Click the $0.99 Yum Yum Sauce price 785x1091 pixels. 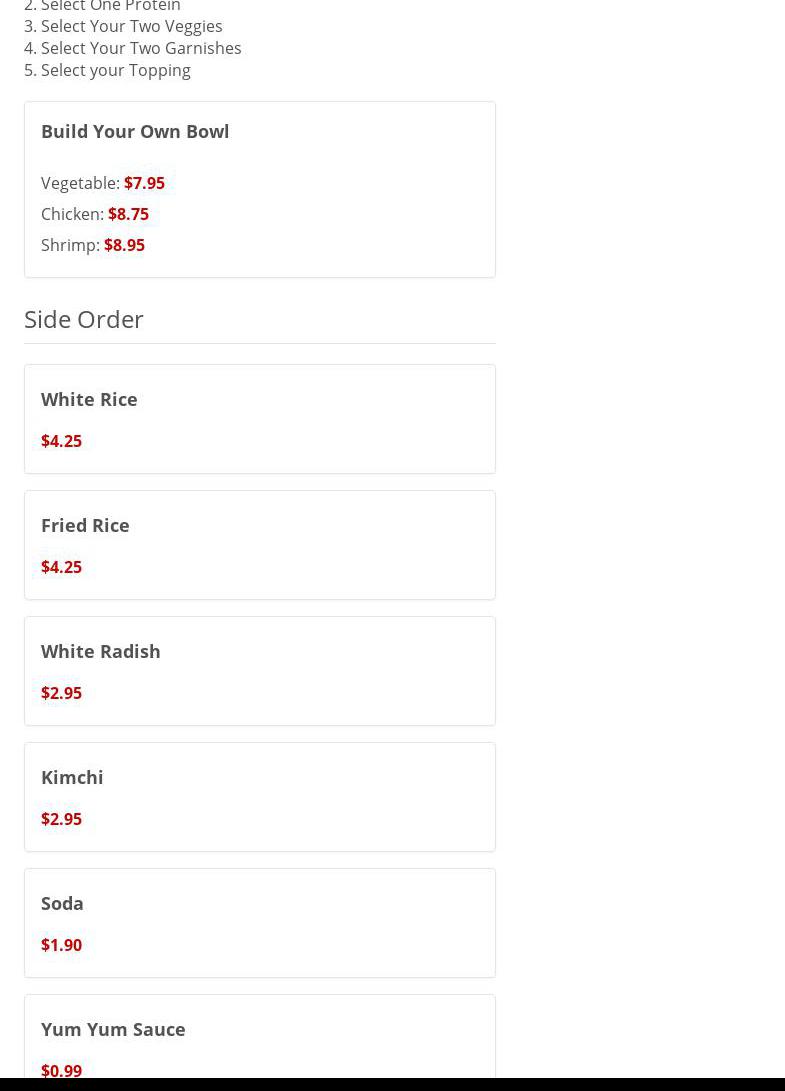[61, 1070]
